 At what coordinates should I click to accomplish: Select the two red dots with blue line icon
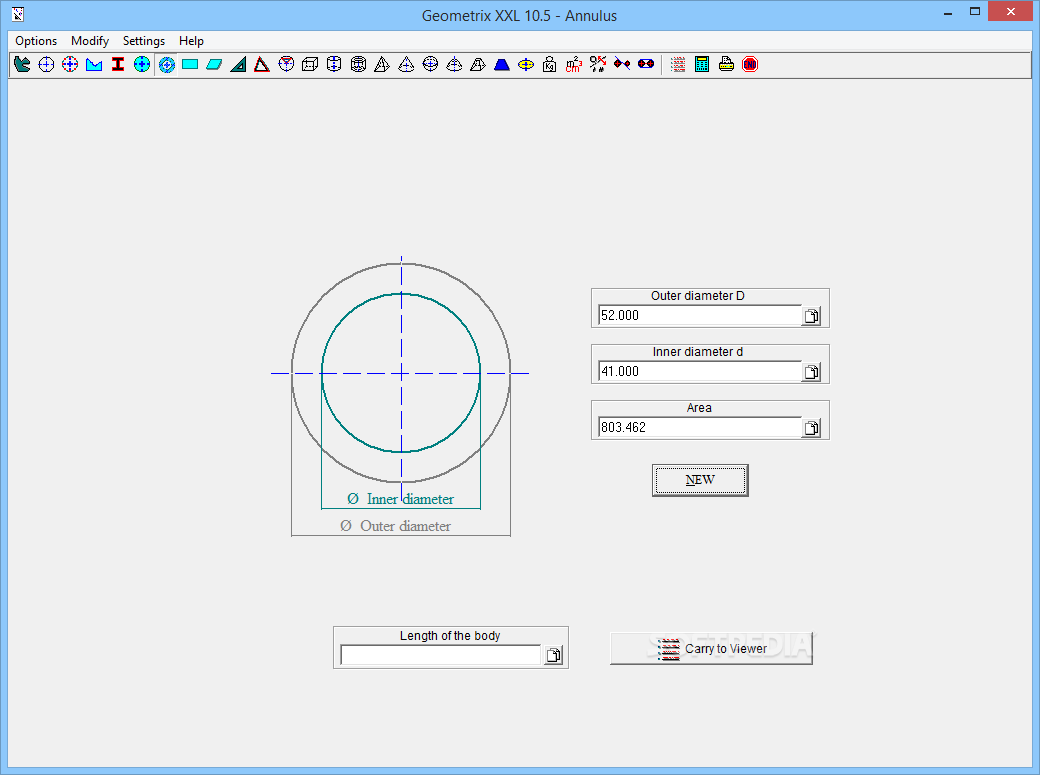pyautogui.click(x=622, y=64)
